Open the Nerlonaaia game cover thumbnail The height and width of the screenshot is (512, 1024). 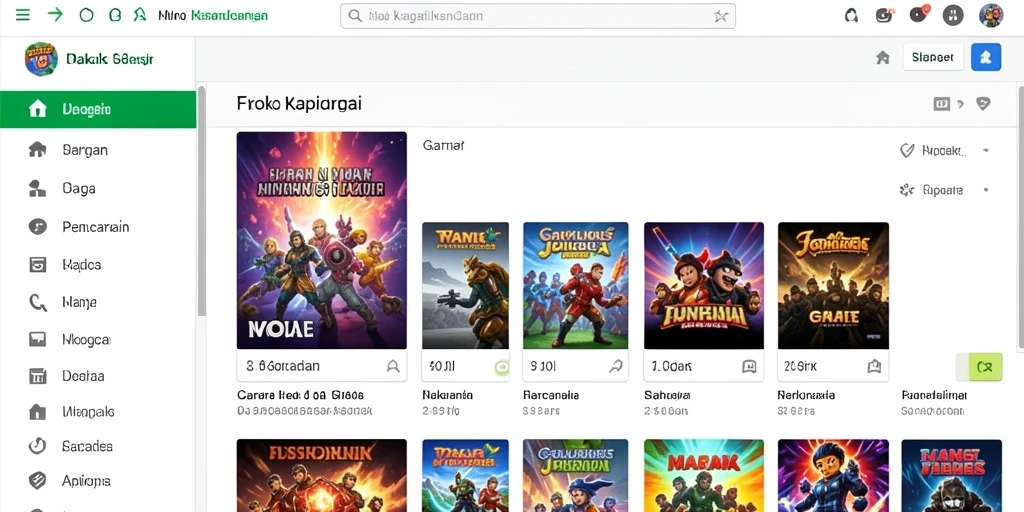pyautogui.click(x=833, y=285)
